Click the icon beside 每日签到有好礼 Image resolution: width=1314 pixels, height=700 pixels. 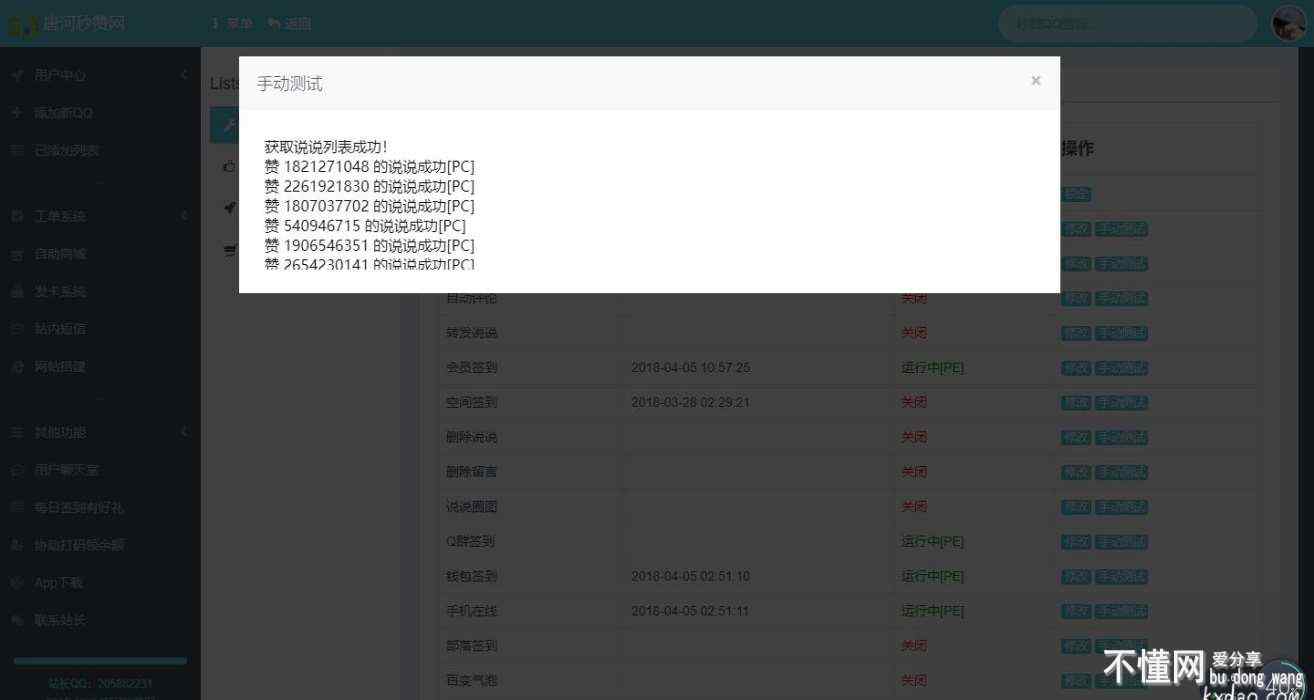click(x=17, y=508)
